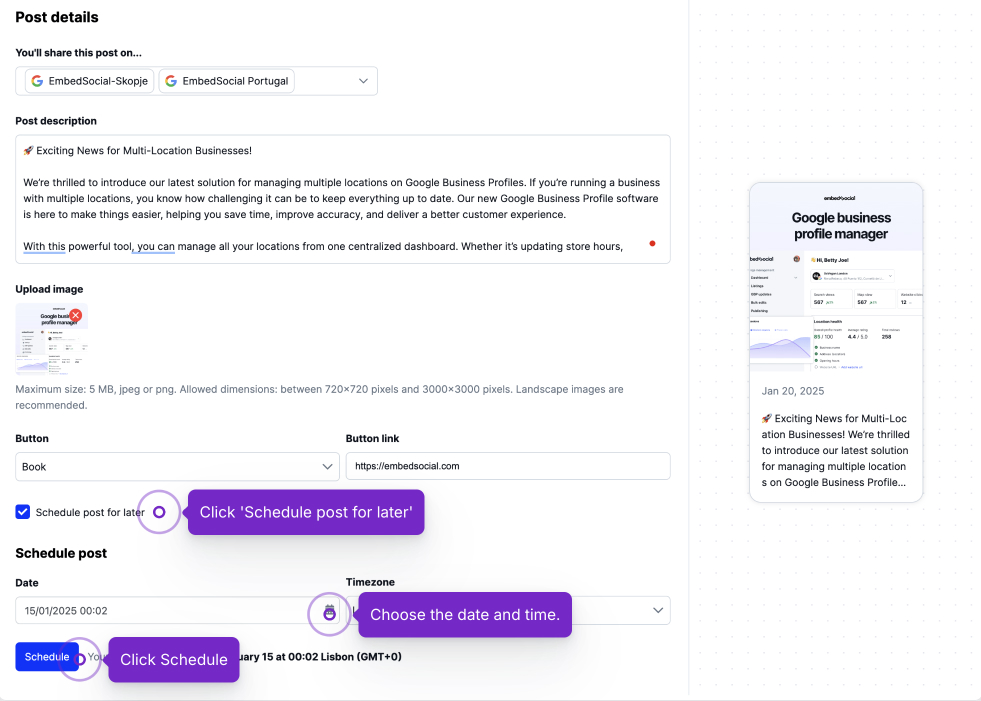Image resolution: width=981 pixels, height=701 pixels.
Task: Remove the uploaded image with red X
Action: pyautogui.click(x=76, y=315)
